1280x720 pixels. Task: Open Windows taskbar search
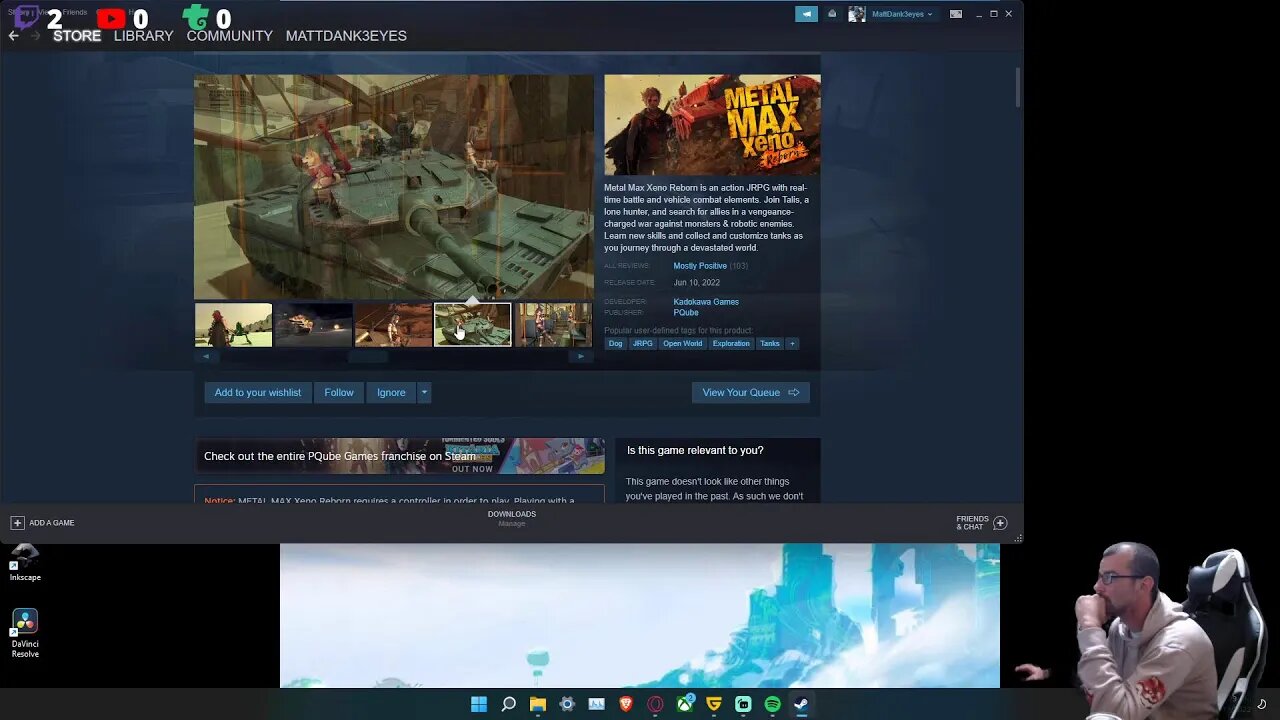508,704
